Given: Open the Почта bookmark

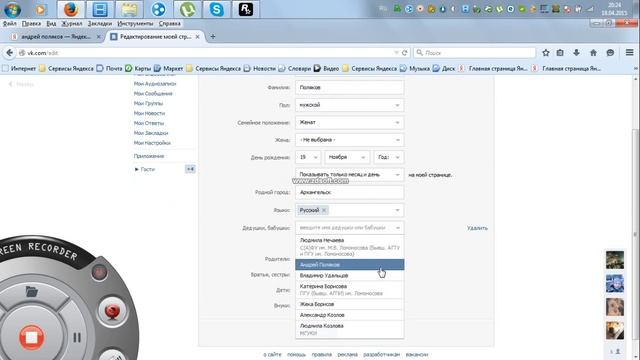Looking at the screenshot, I should tap(109, 69).
